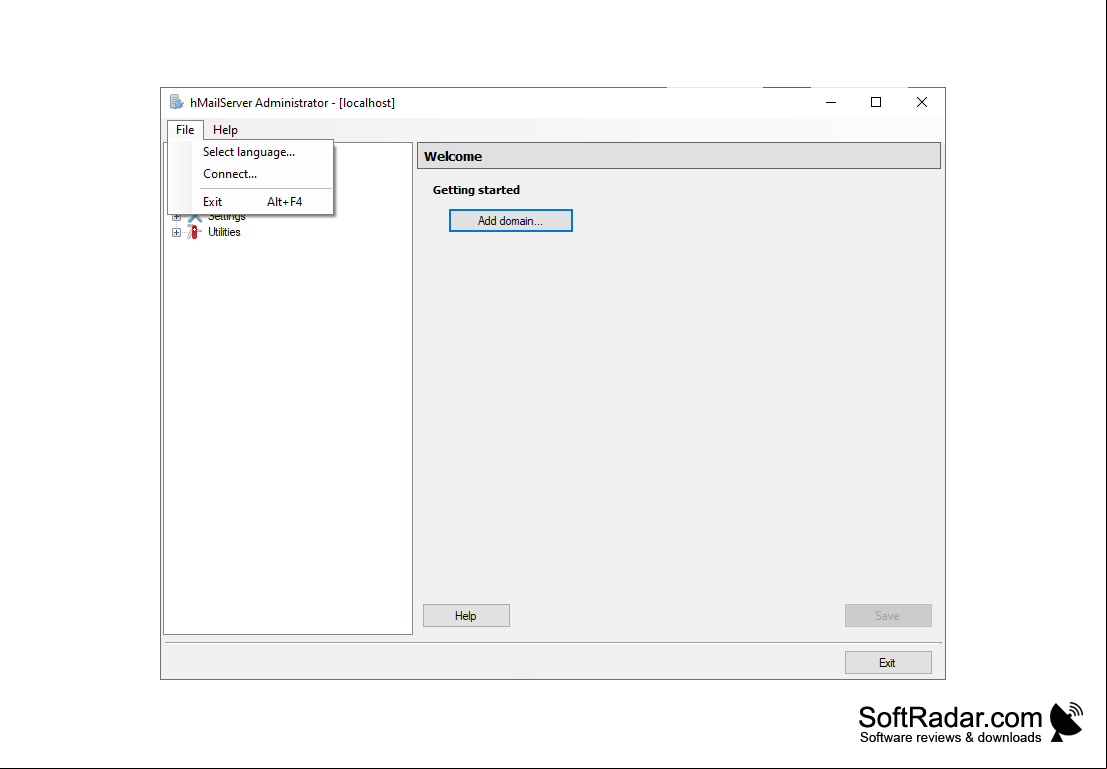This screenshot has width=1107, height=769.
Task: Expand the Utilities tree node
Action: pyautogui.click(x=176, y=232)
